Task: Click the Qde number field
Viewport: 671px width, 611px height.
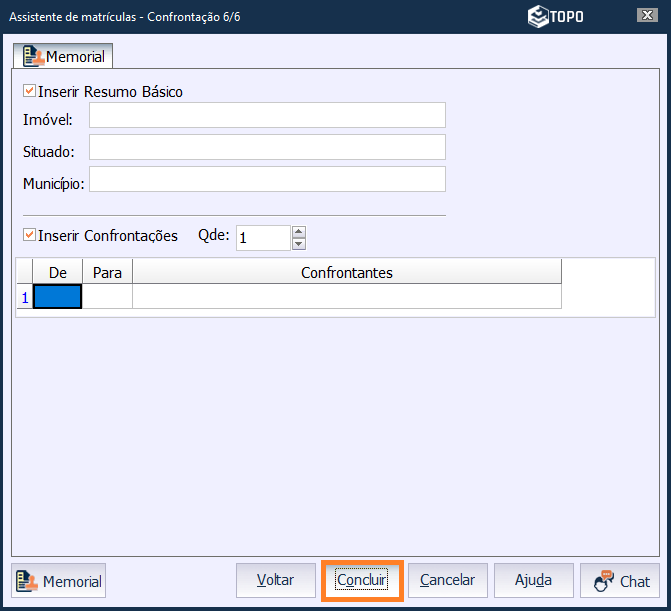Action: tap(263, 238)
